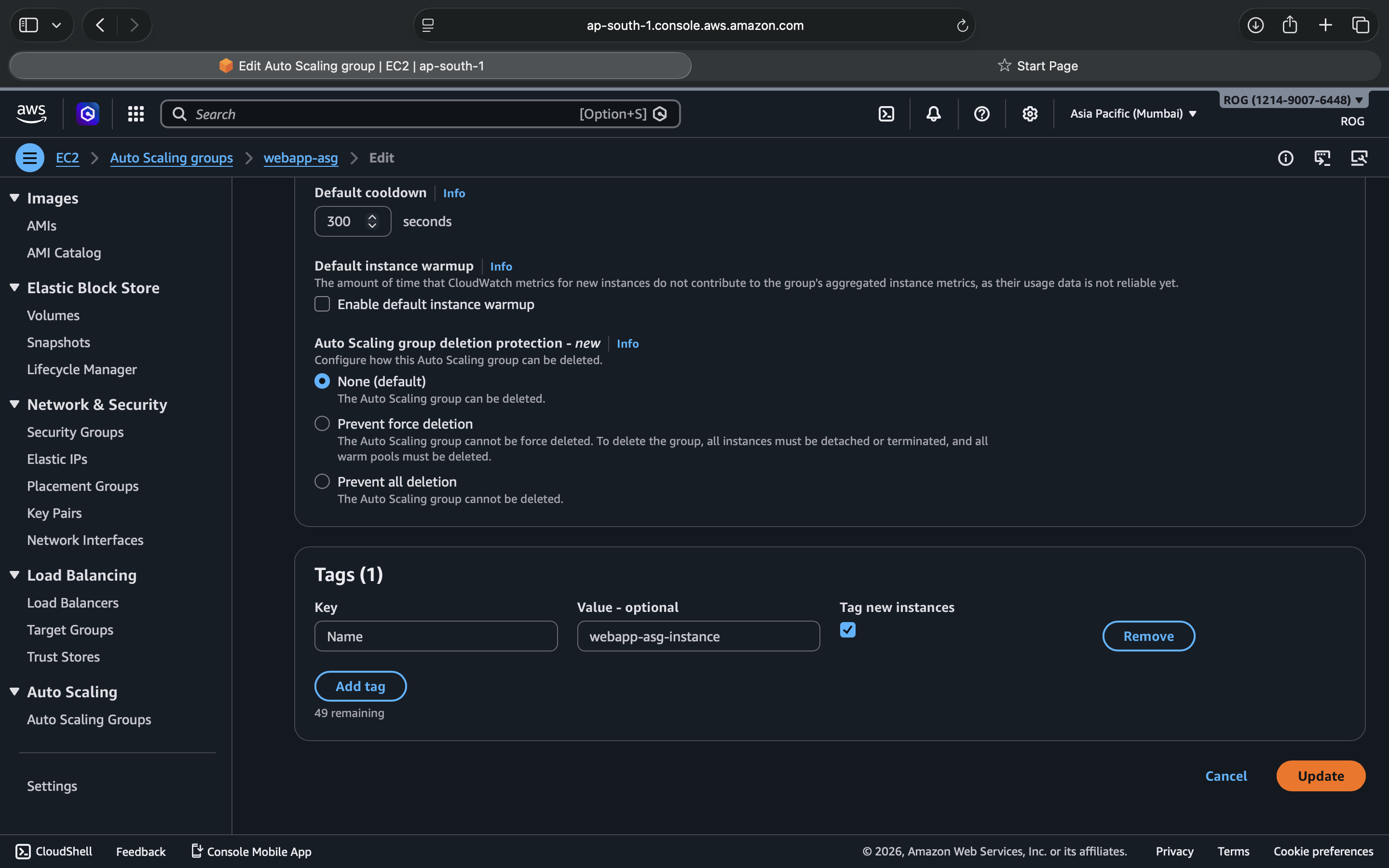Click the Default cooldown stepper arrows

[x=372, y=221]
